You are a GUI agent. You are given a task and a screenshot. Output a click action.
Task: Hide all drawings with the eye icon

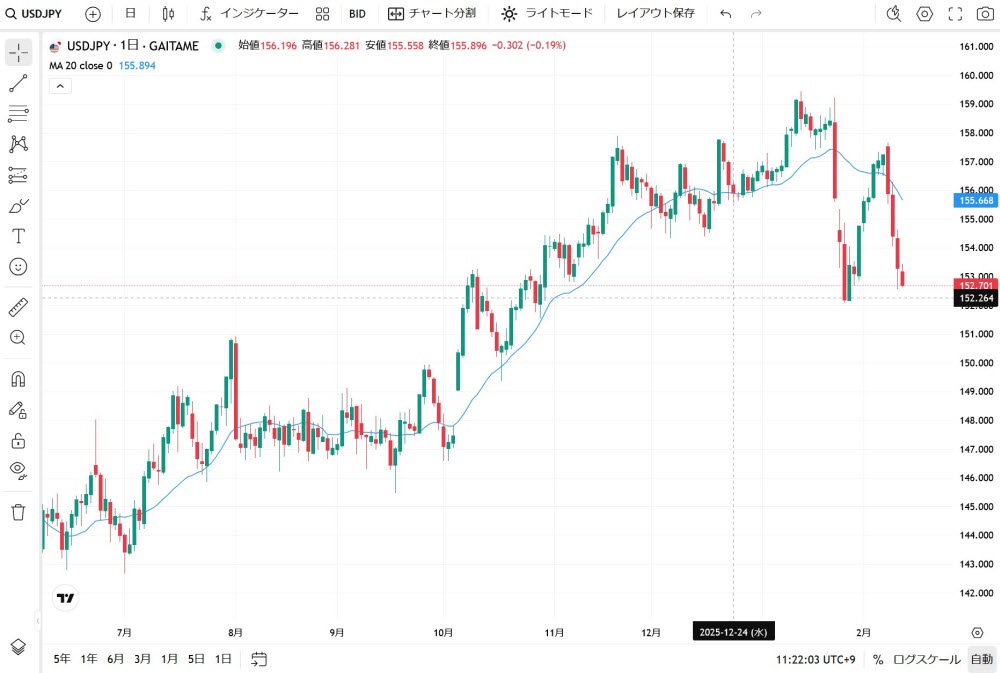point(18,469)
